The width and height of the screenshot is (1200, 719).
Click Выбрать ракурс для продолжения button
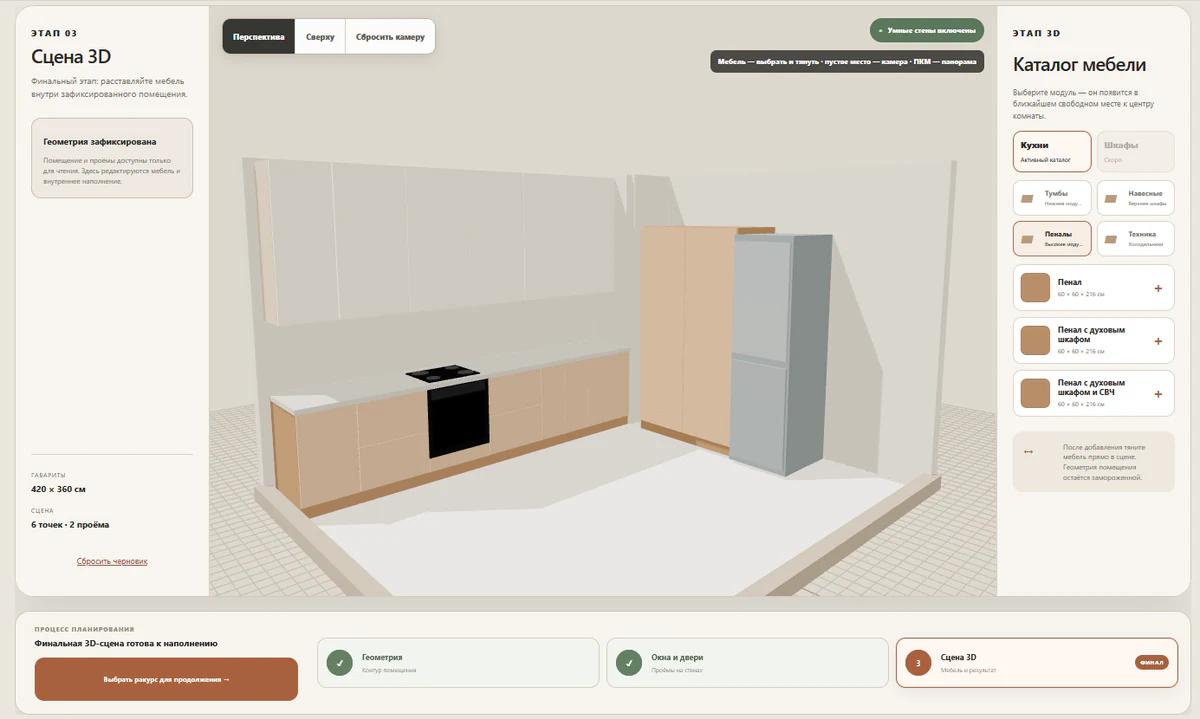pyautogui.click(x=166, y=679)
